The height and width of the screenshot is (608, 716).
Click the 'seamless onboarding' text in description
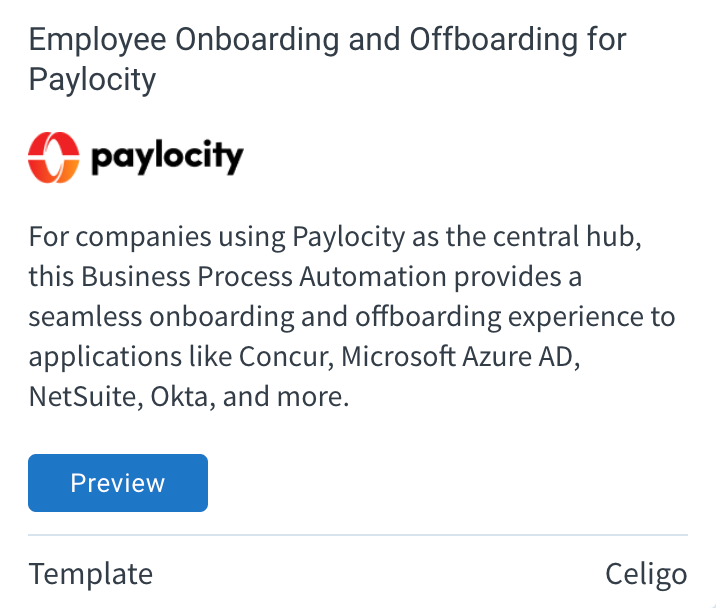coord(162,317)
